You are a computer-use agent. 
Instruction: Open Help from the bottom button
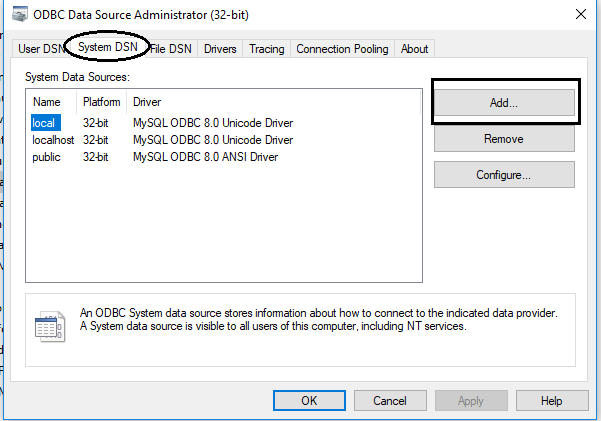click(551, 400)
